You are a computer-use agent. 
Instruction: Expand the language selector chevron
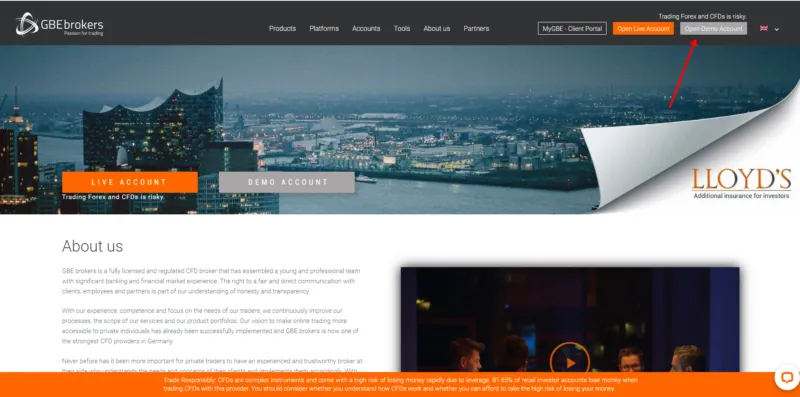(x=777, y=29)
